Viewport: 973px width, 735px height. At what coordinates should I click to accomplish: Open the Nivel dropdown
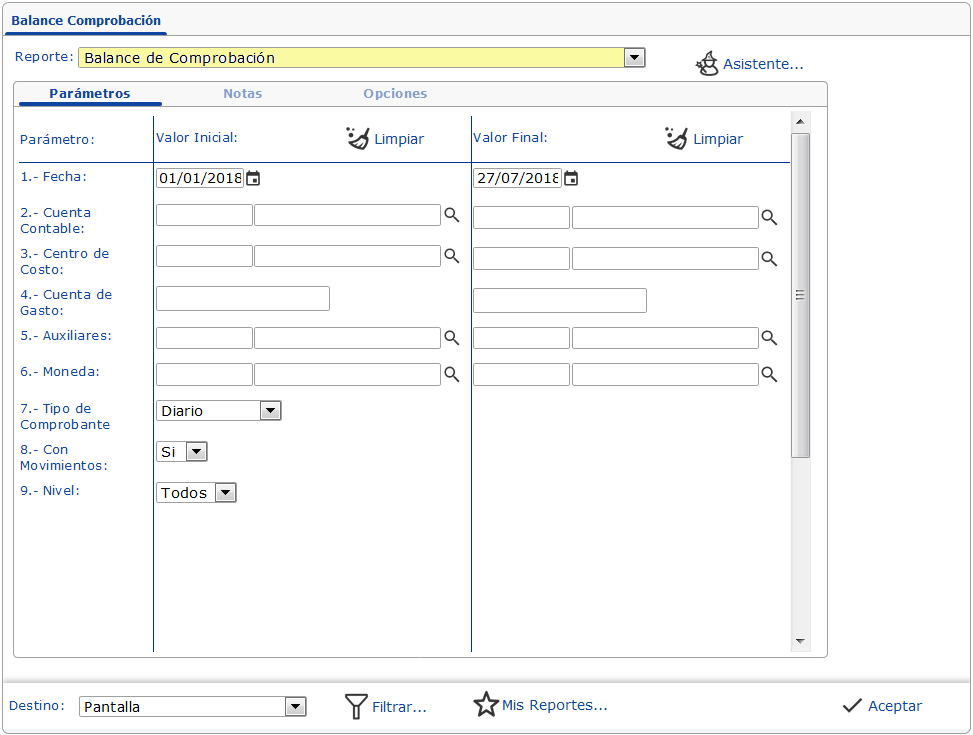pos(226,492)
